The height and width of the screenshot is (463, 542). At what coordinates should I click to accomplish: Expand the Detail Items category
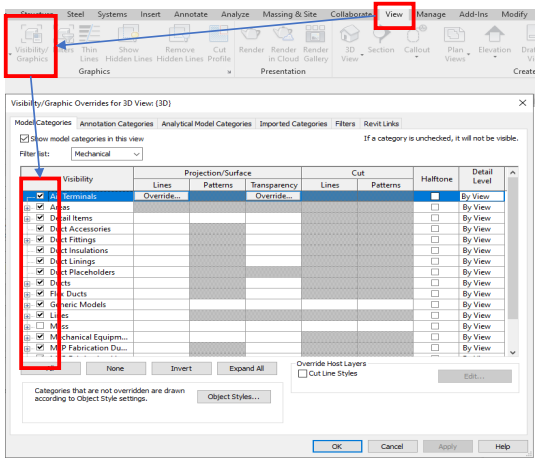tap(27, 219)
